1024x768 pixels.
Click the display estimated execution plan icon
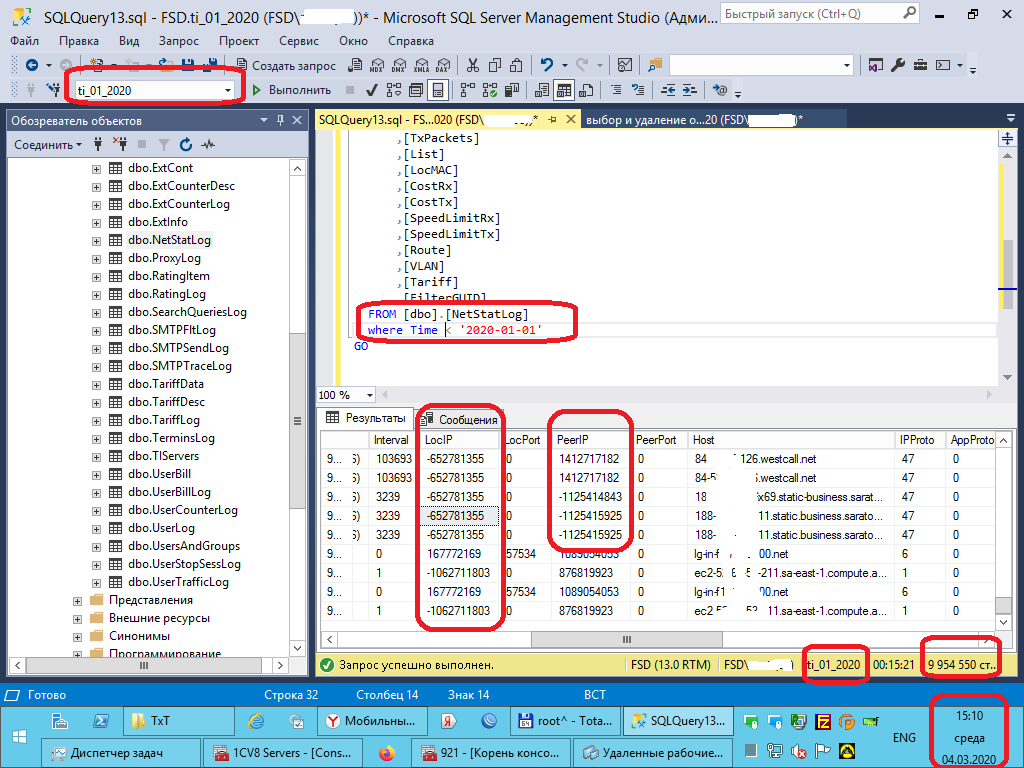394,90
